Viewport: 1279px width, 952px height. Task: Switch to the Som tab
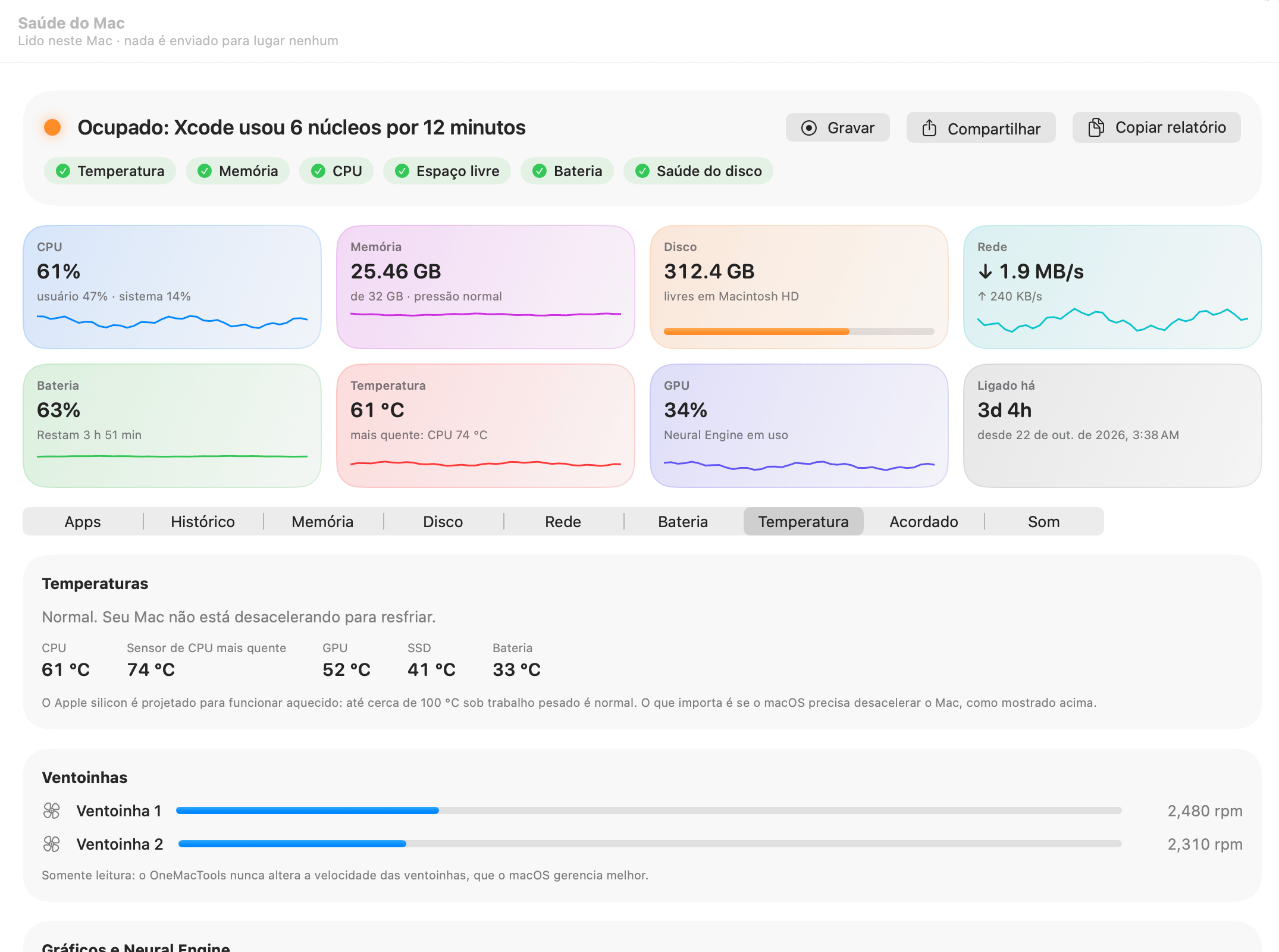(1044, 522)
